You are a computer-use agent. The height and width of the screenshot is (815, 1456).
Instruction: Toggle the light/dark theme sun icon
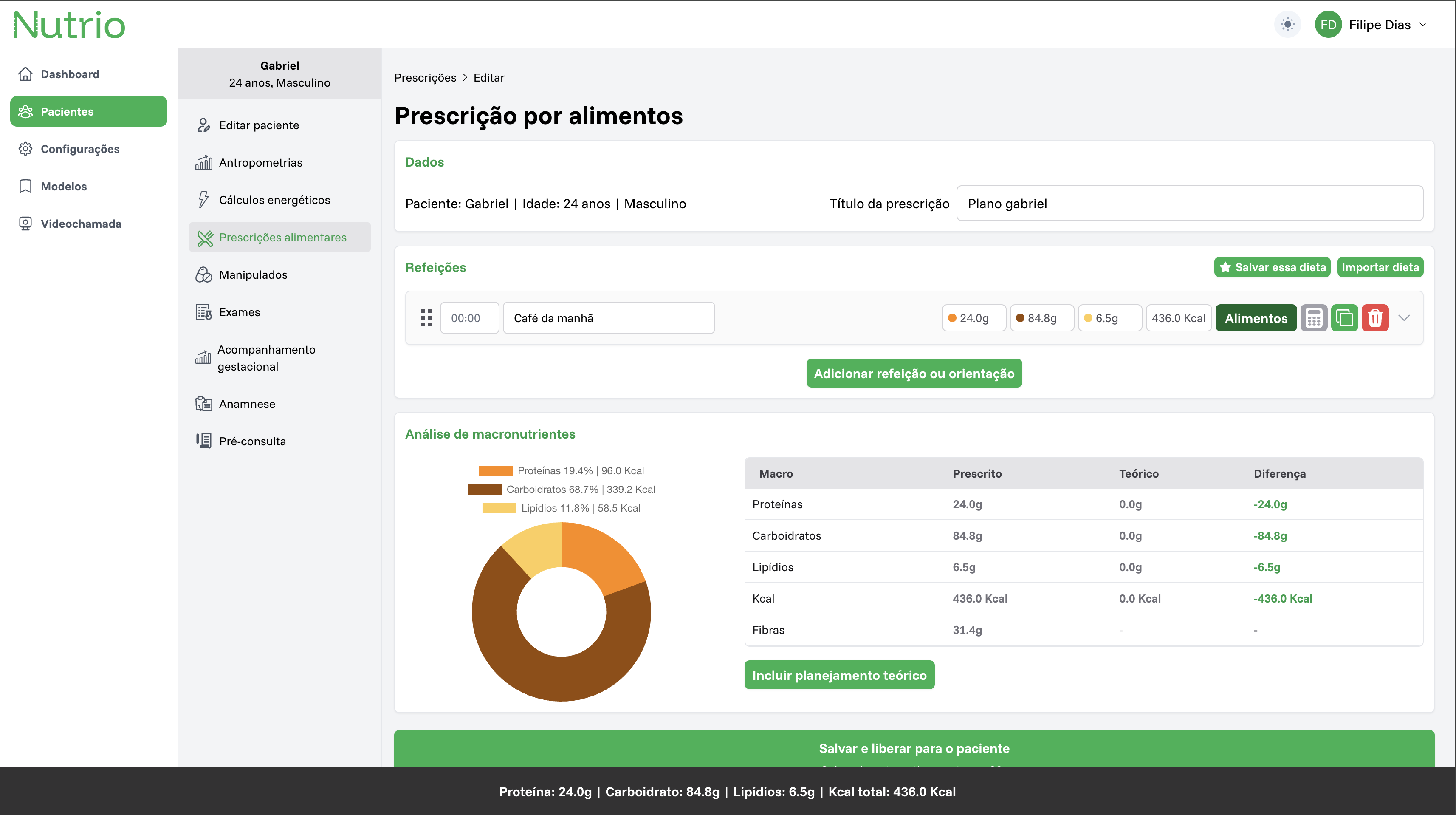point(1287,25)
